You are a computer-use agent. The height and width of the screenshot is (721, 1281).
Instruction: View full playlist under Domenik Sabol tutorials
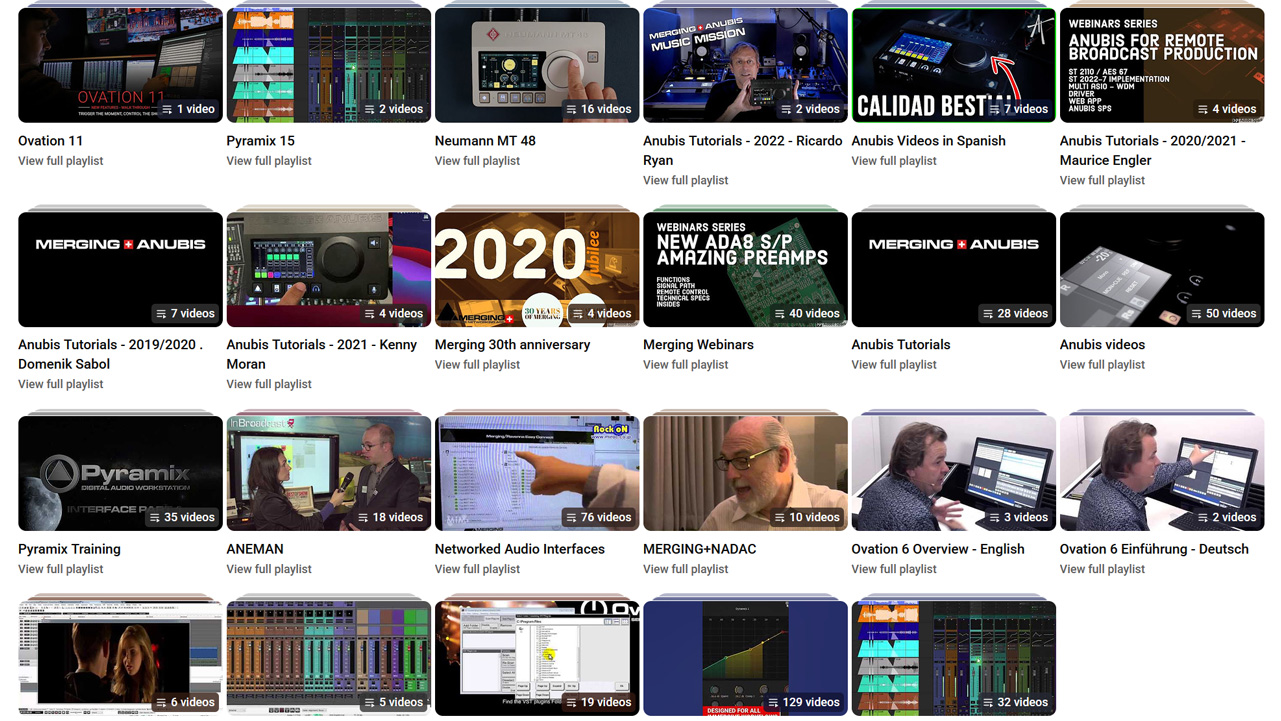click(61, 385)
